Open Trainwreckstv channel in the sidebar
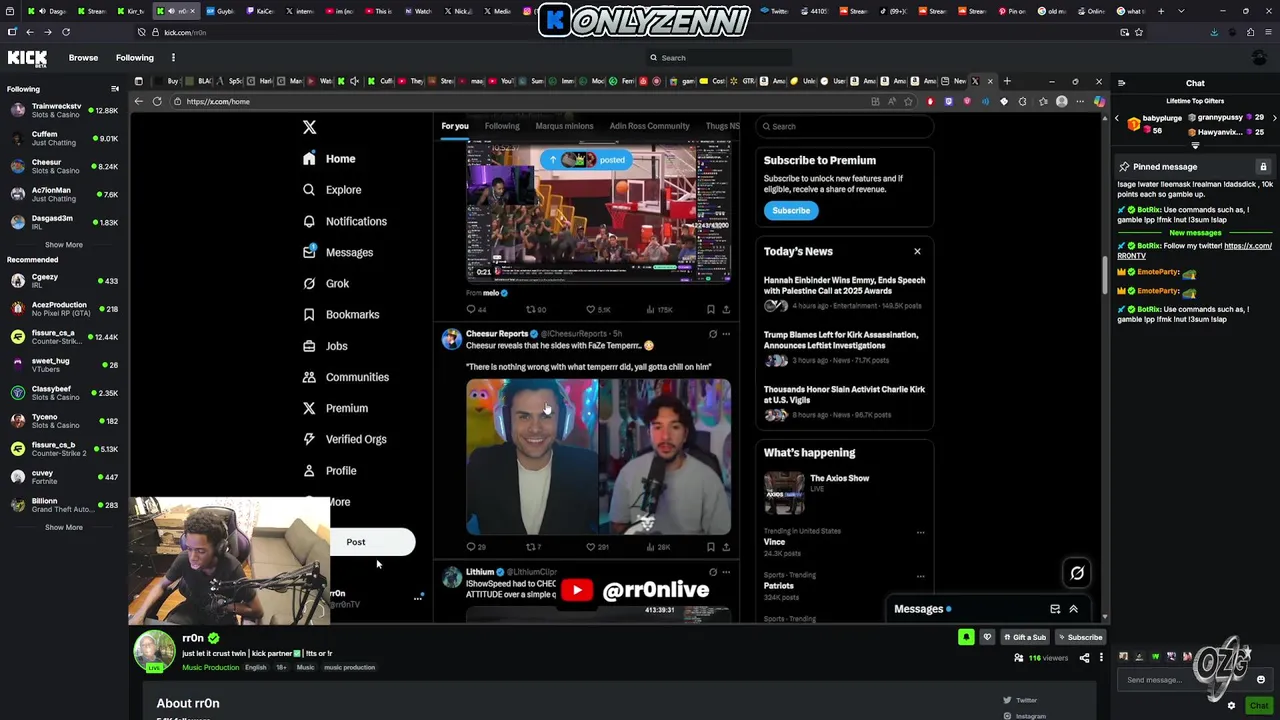Screen dimensions: 1280x720 pos(64,110)
